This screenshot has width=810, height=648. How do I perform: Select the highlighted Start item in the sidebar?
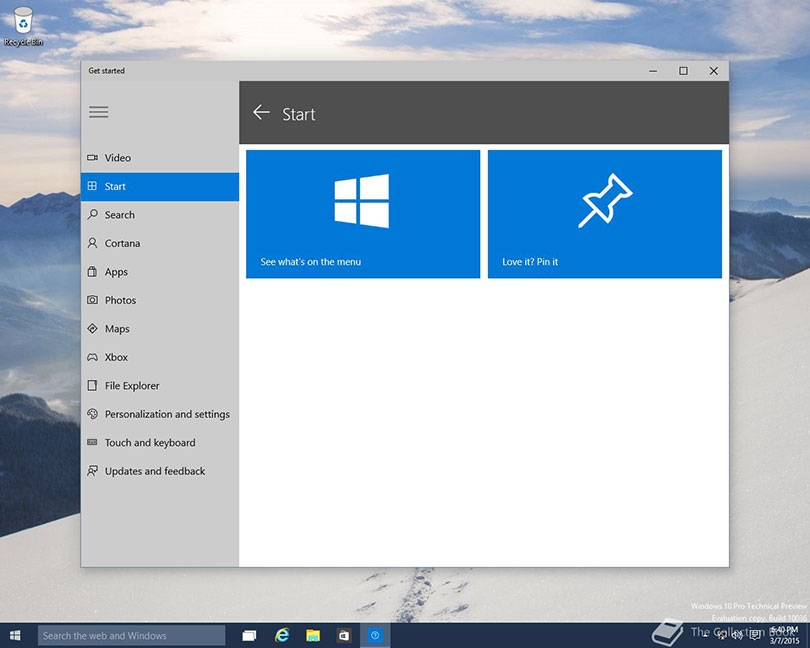coord(160,187)
